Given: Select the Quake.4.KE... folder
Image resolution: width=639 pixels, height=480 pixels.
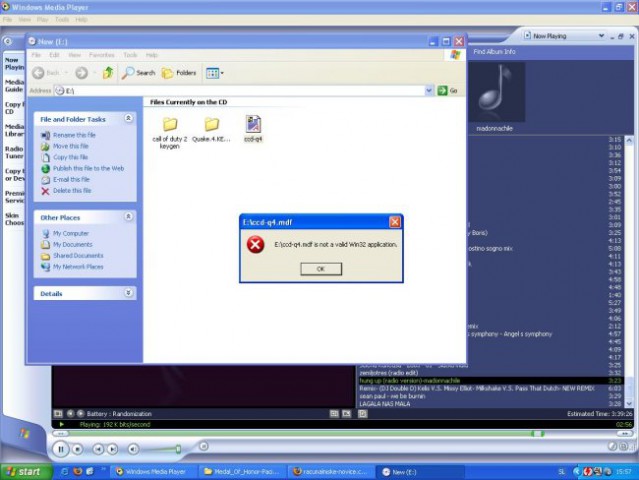Looking at the screenshot, I should [211, 130].
